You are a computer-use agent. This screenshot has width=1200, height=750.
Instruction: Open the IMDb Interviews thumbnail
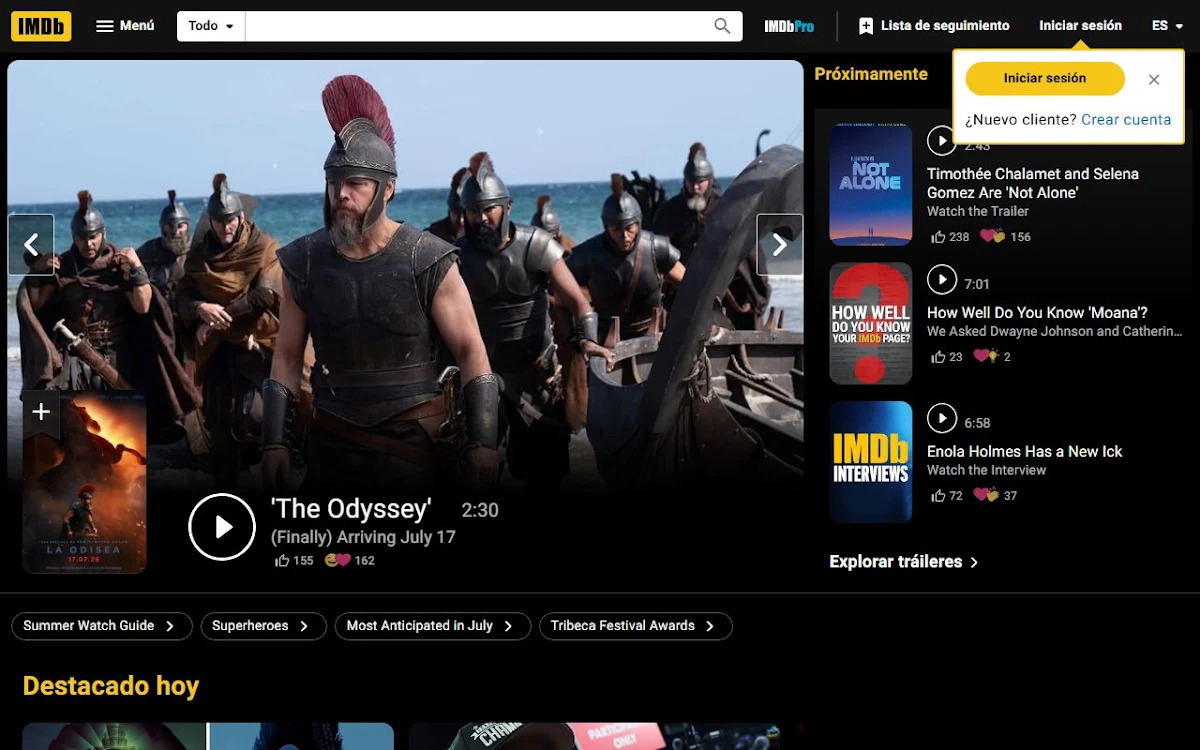tap(871, 462)
